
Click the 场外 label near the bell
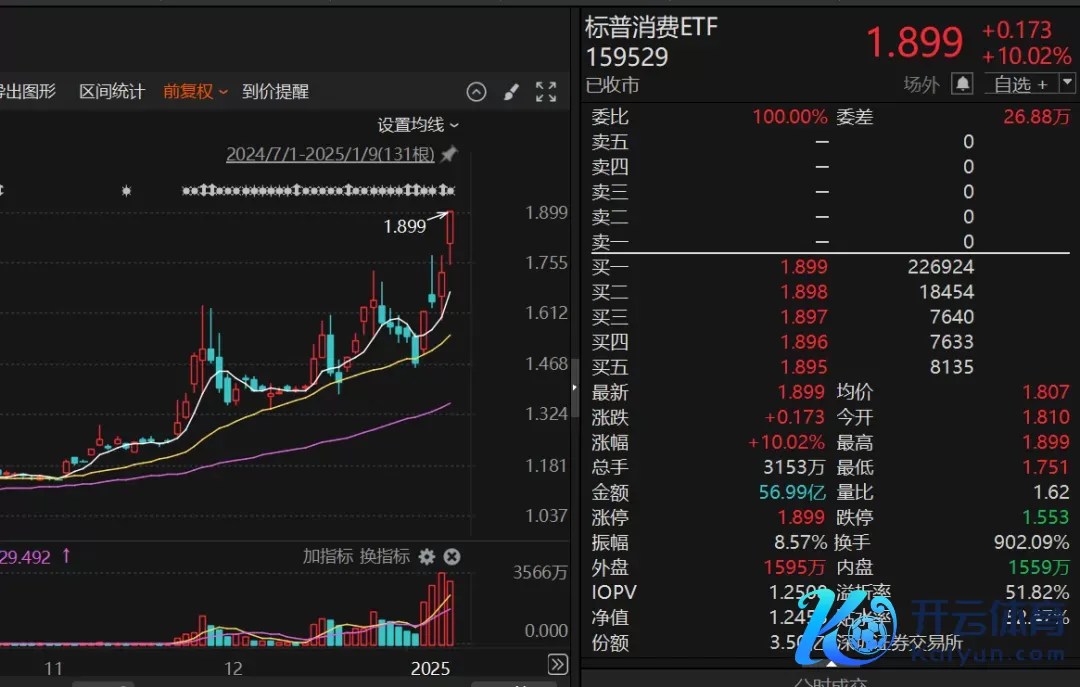pos(921,85)
